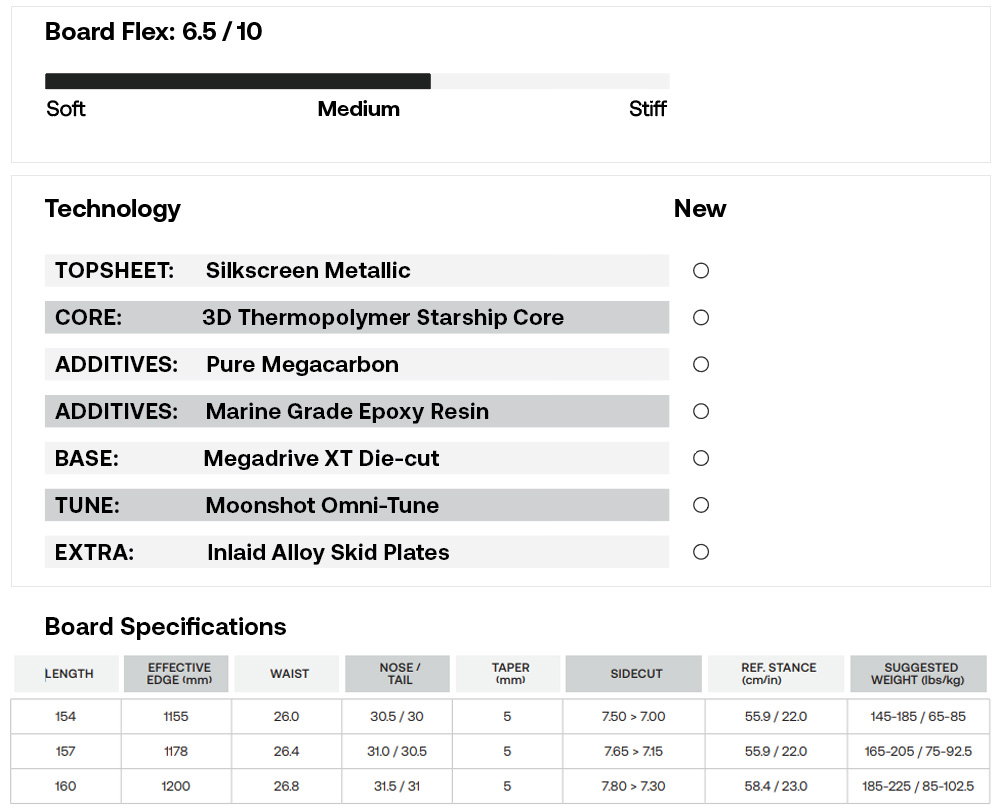The height and width of the screenshot is (812, 1000).
Task: Click the 'Silkscreen Metallic' topsheet row
Action: click(x=357, y=270)
